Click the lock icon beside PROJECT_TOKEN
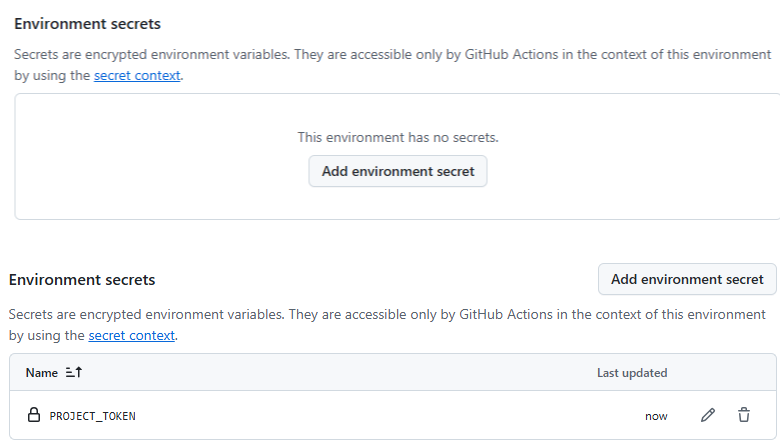Viewport: 780px width, 448px height. point(33,415)
